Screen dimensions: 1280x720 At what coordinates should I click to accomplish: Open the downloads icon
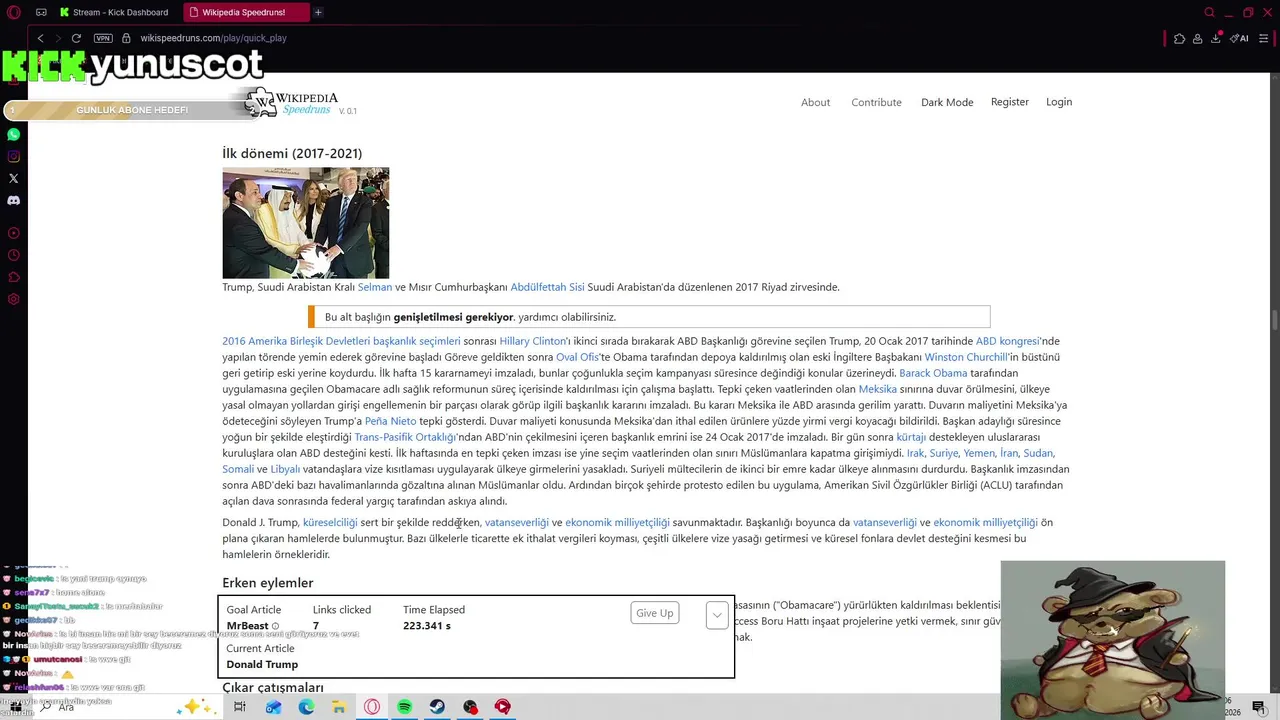point(1216,38)
